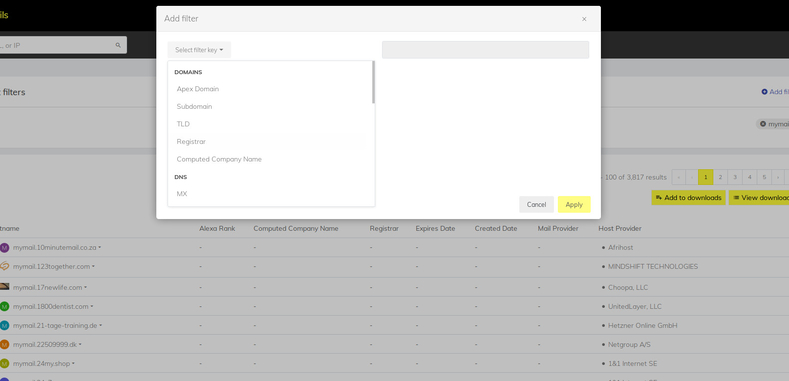
Task: Cancel the Add filter dialog
Action: (536, 204)
